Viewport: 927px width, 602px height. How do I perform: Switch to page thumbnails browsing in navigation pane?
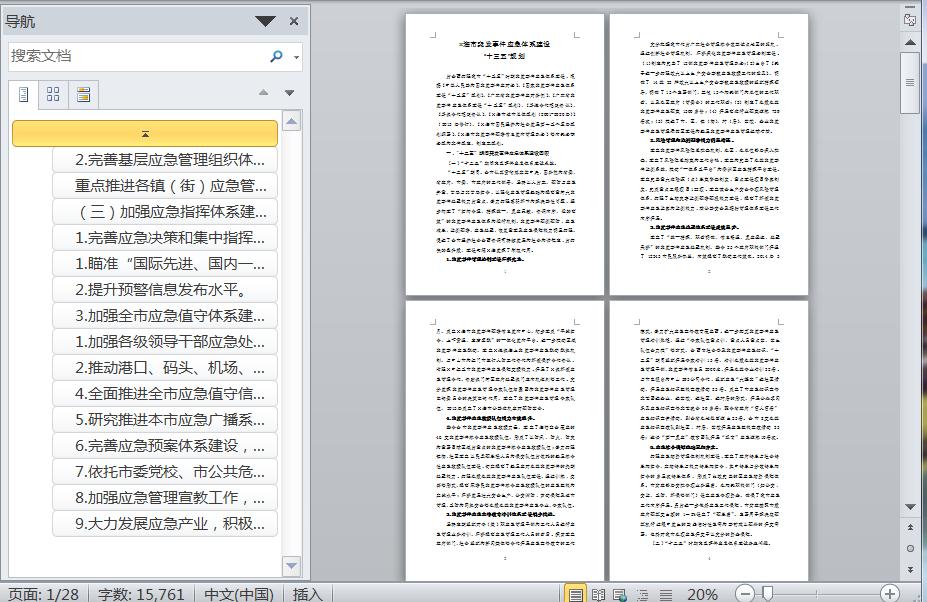[x=55, y=93]
